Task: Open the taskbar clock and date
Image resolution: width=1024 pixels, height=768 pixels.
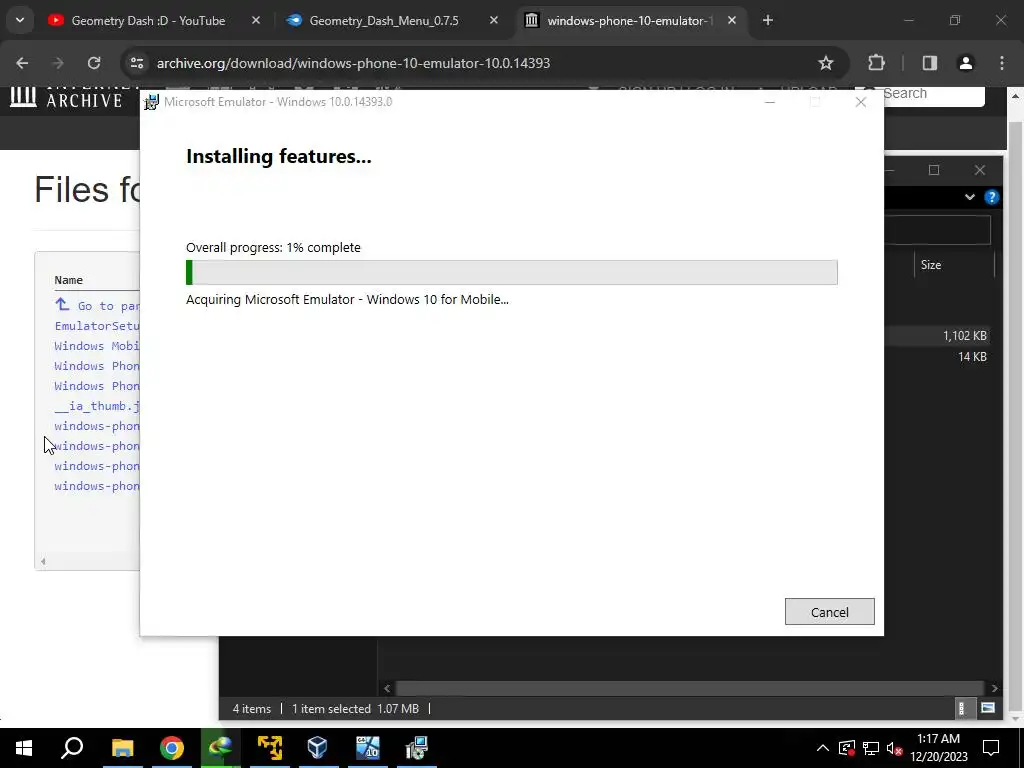Action: click(x=939, y=748)
